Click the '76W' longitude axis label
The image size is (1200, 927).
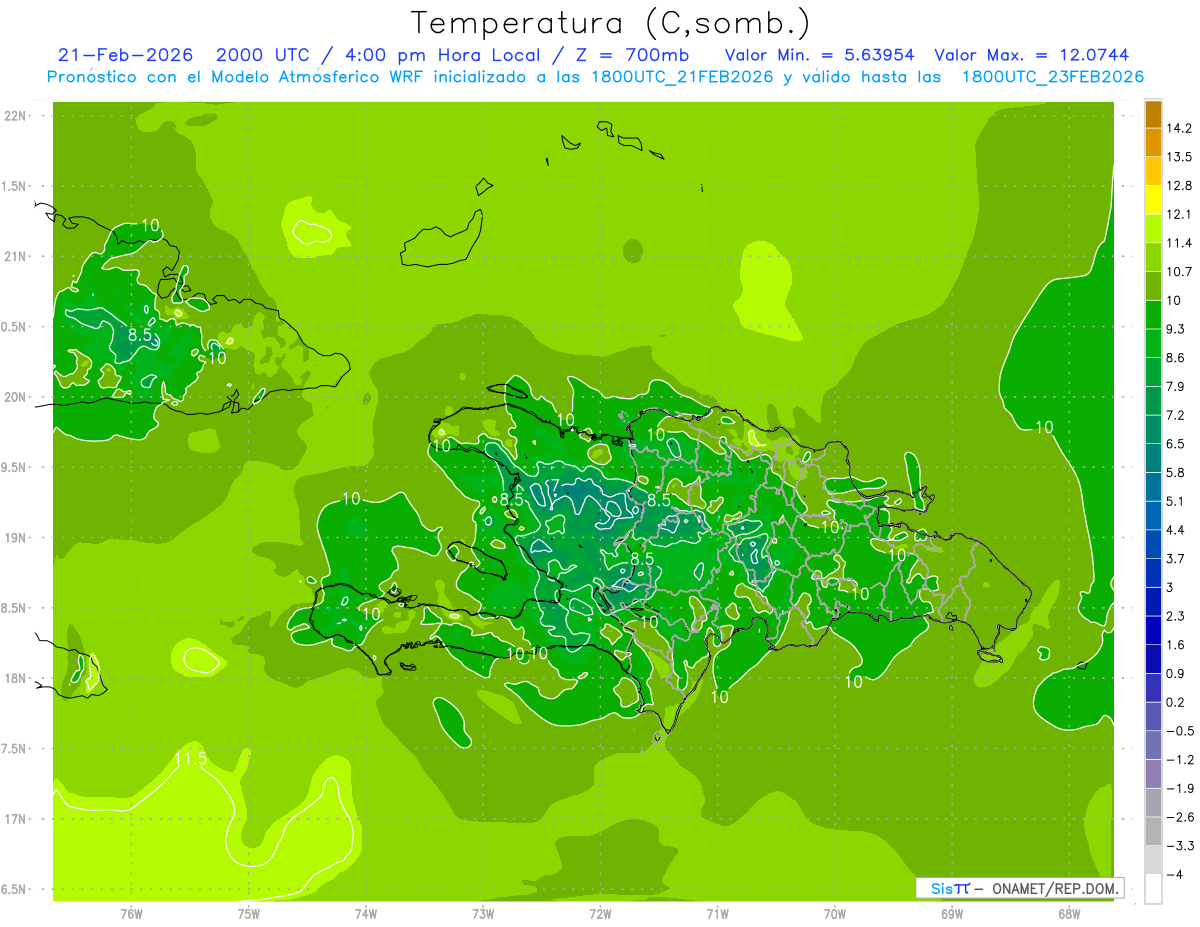click(x=131, y=914)
